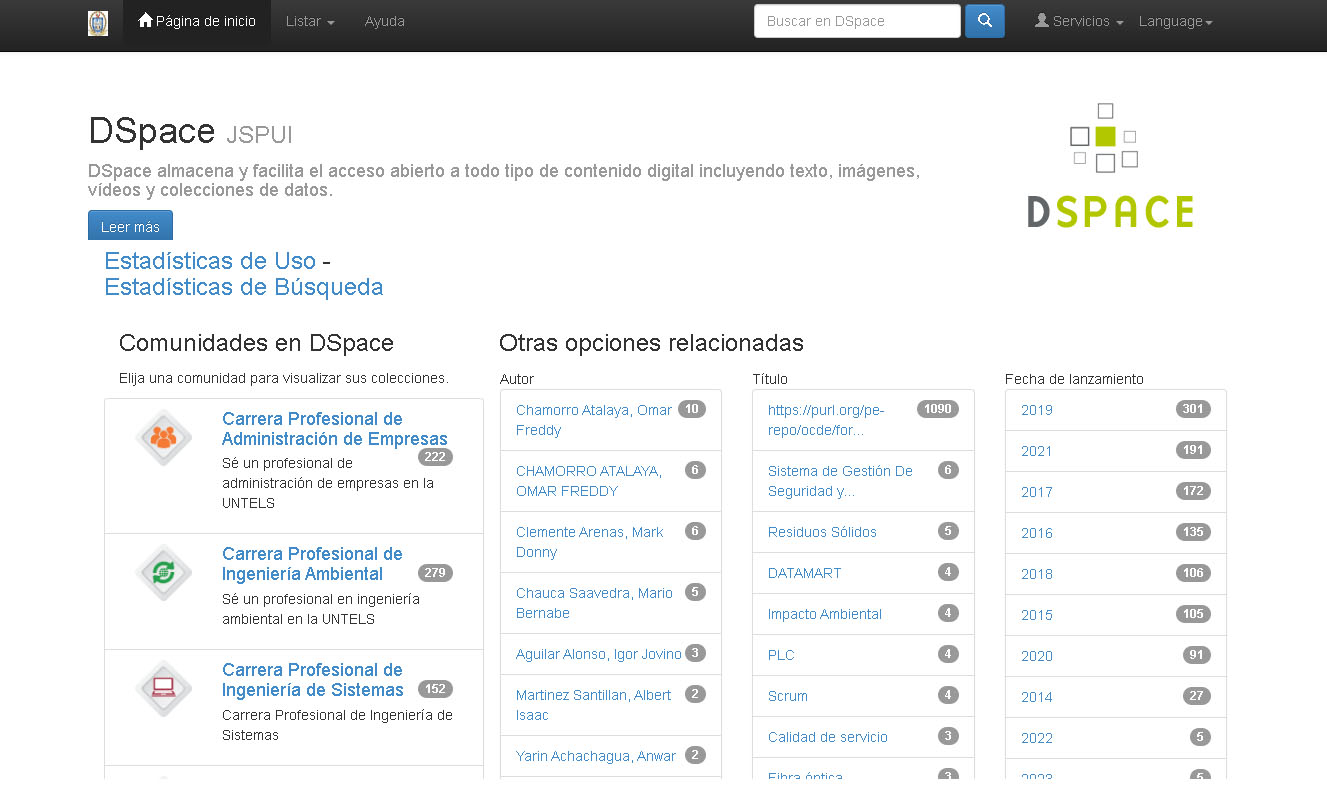Go to Página de inicio

[197, 21]
